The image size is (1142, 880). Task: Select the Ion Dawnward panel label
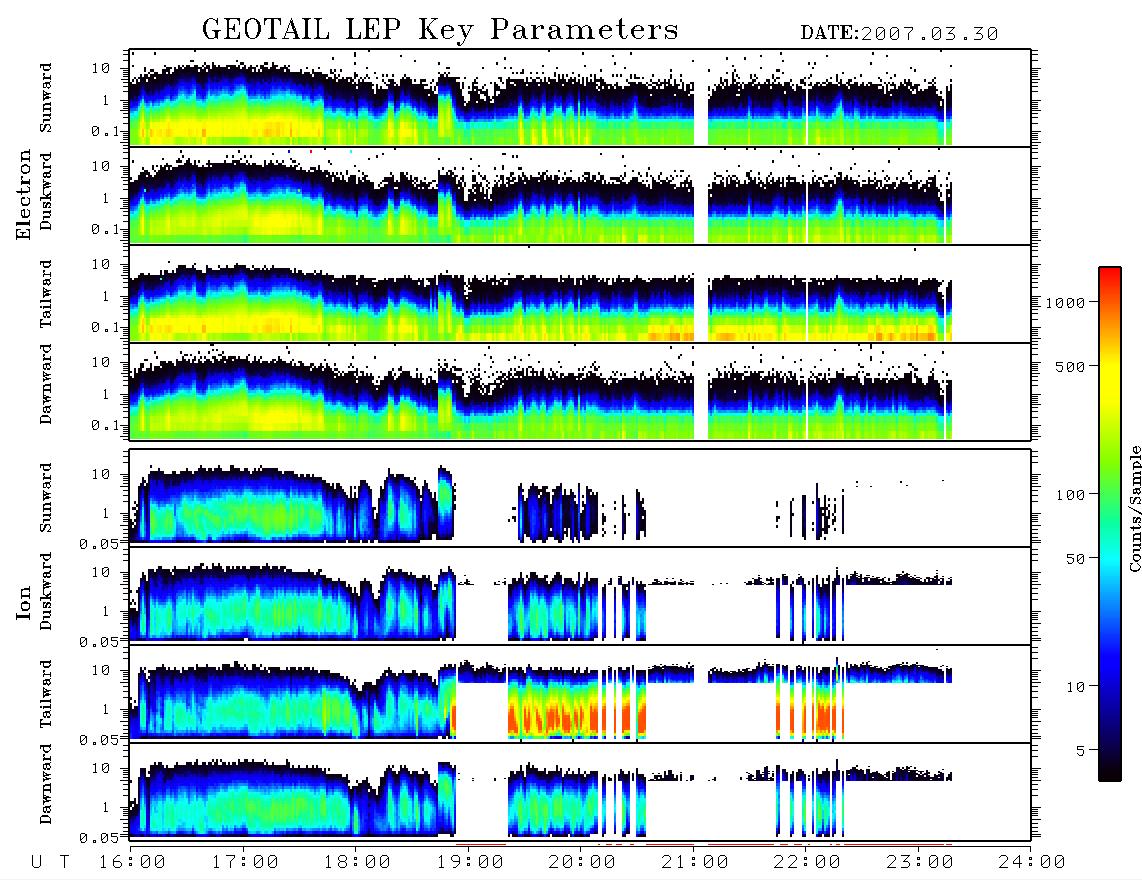coord(46,784)
